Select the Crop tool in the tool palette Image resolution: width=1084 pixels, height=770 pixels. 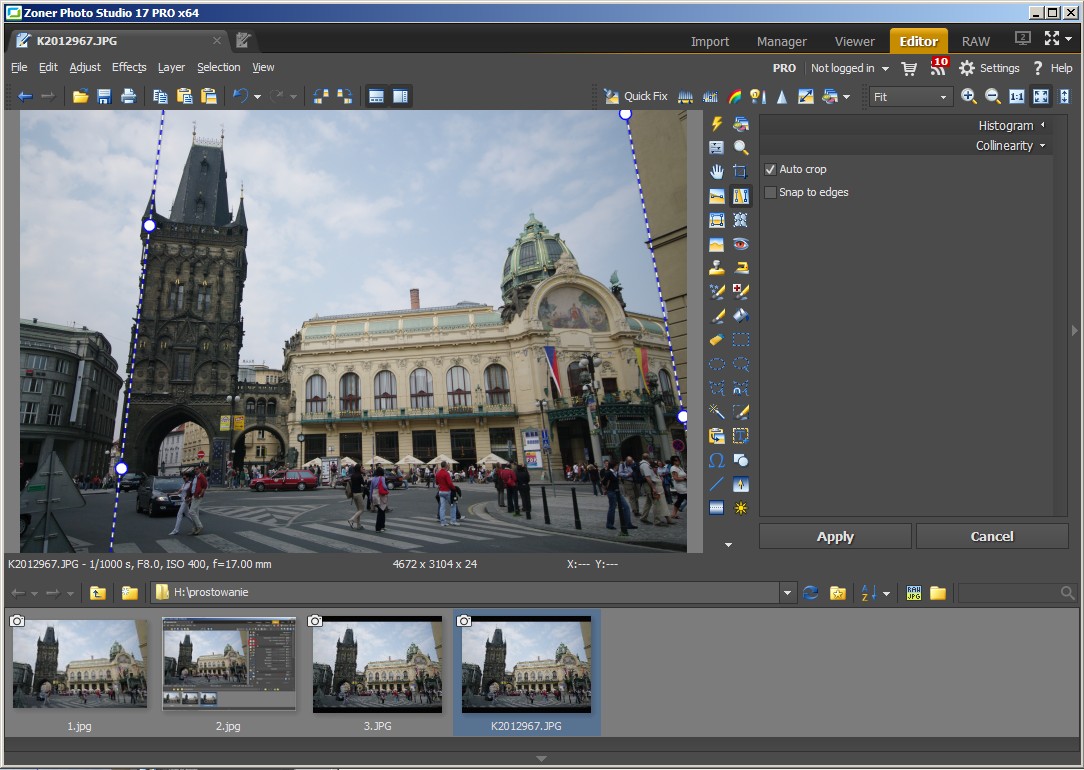[x=740, y=172]
